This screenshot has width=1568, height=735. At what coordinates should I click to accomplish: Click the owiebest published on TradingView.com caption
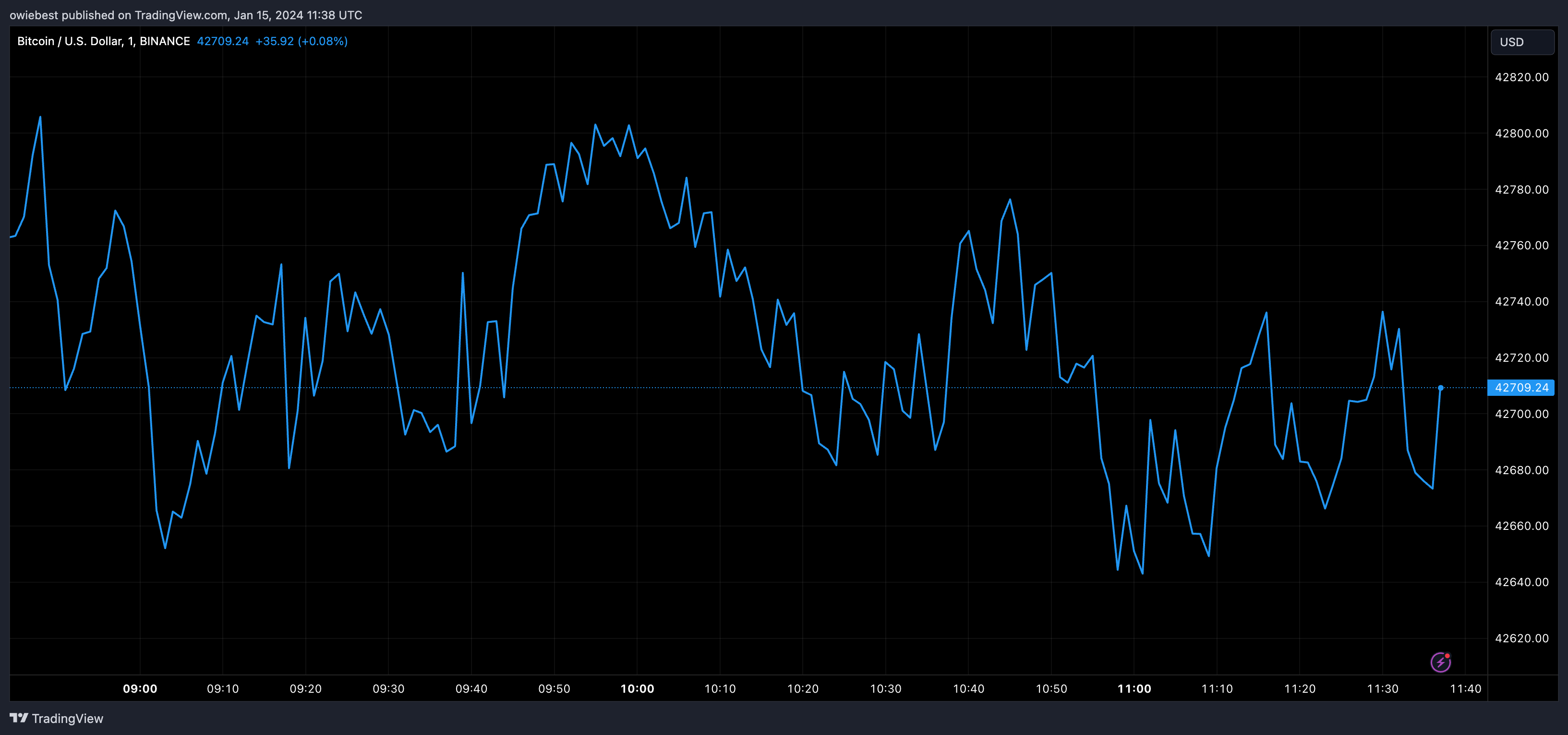pyautogui.click(x=186, y=15)
